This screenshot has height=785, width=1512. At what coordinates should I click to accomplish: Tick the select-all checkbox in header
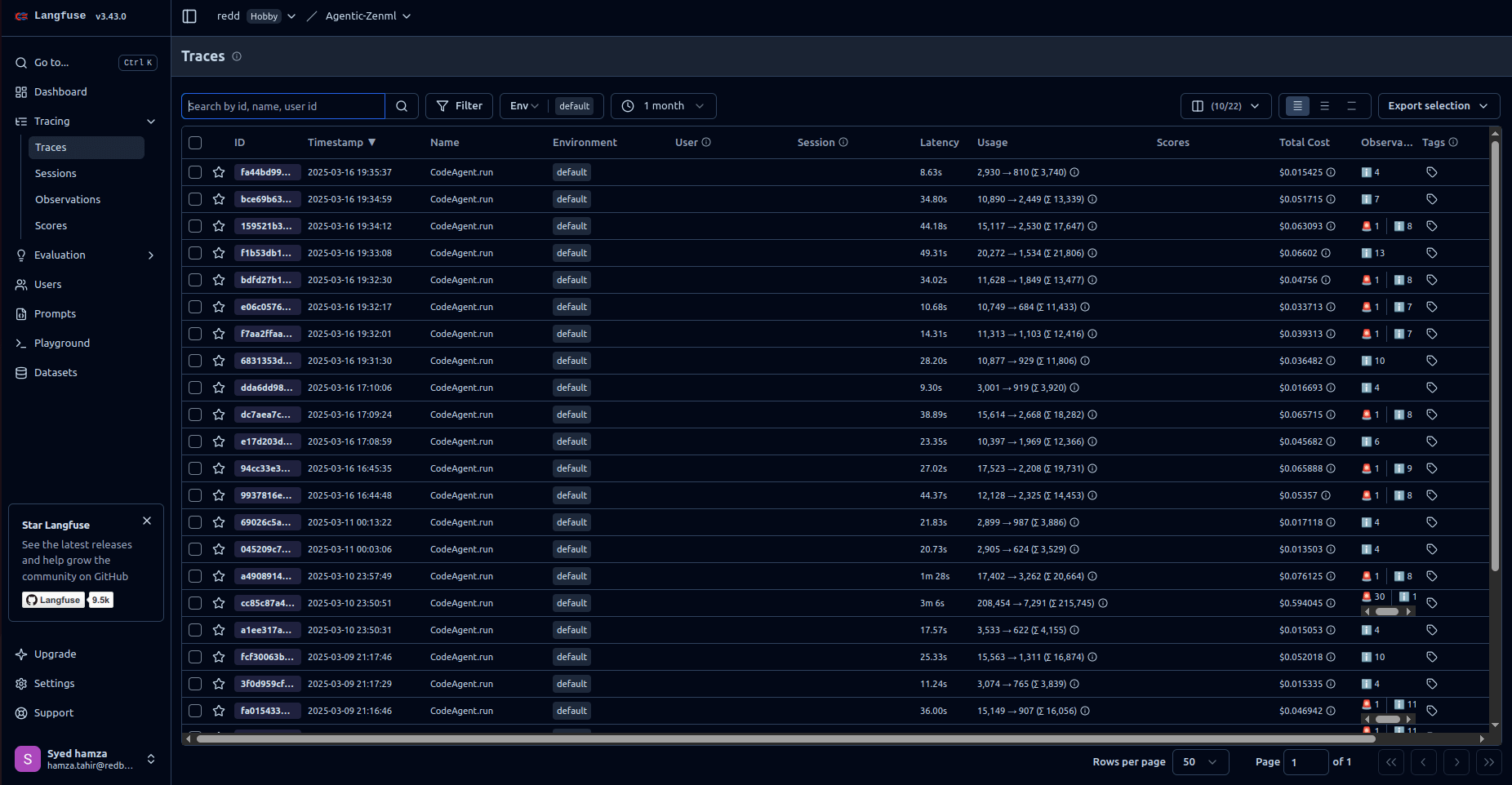click(195, 143)
